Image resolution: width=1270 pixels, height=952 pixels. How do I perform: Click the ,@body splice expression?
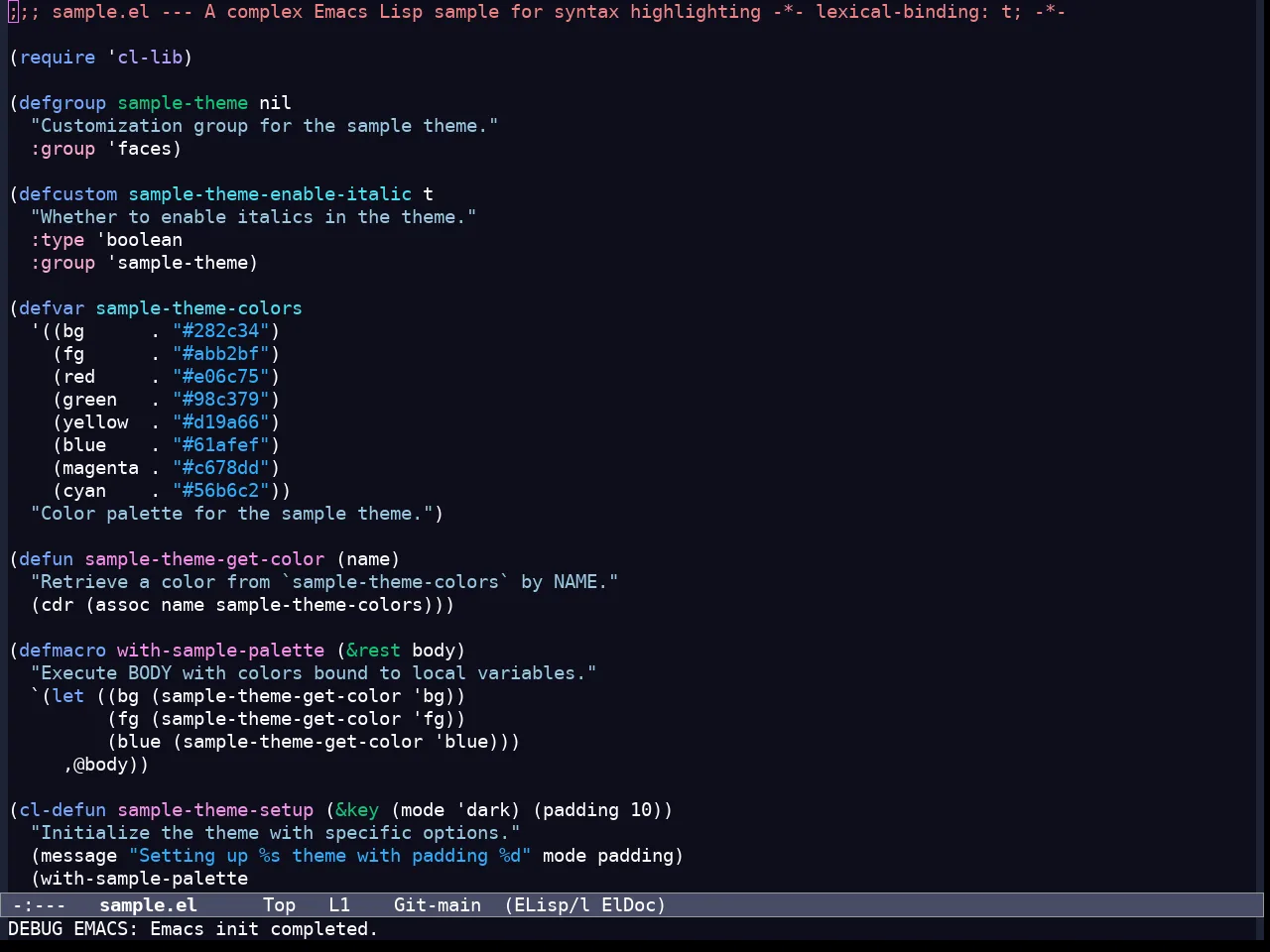[95, 764]
